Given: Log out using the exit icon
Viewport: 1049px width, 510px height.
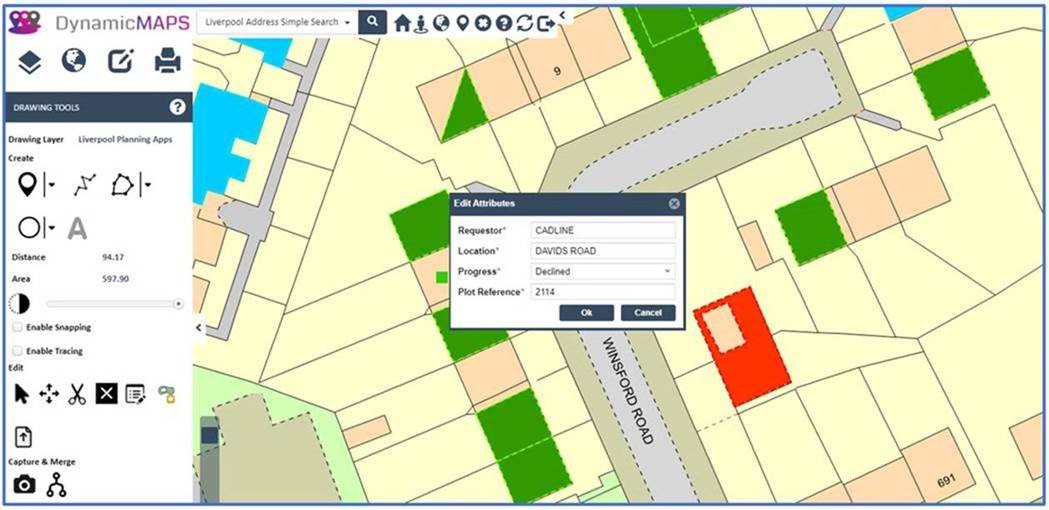Looking at the screenshot, I should (x=547, y=23).
